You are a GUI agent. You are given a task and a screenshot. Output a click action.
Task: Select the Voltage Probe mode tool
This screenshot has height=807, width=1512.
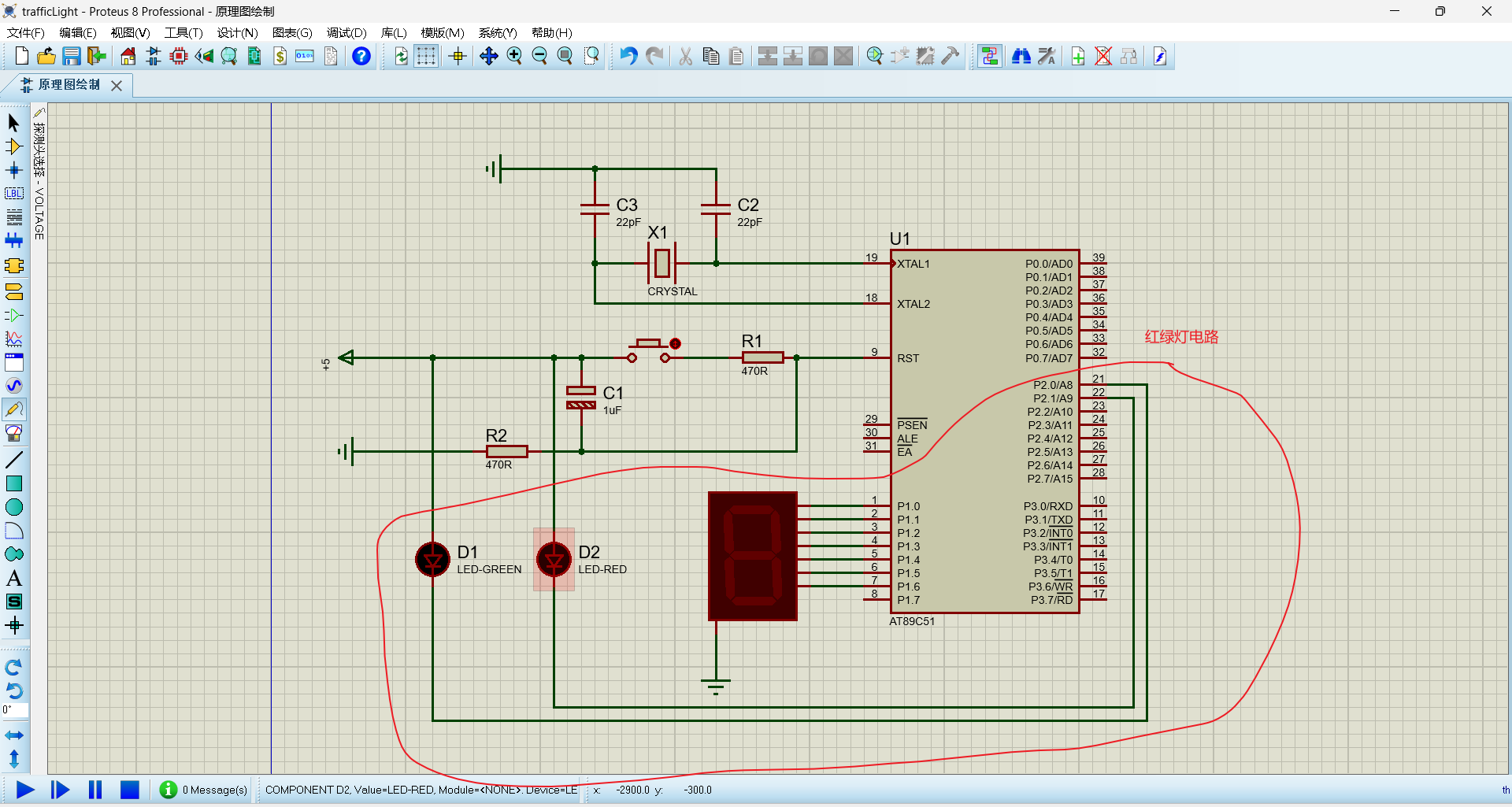click(x=13, y=409)
